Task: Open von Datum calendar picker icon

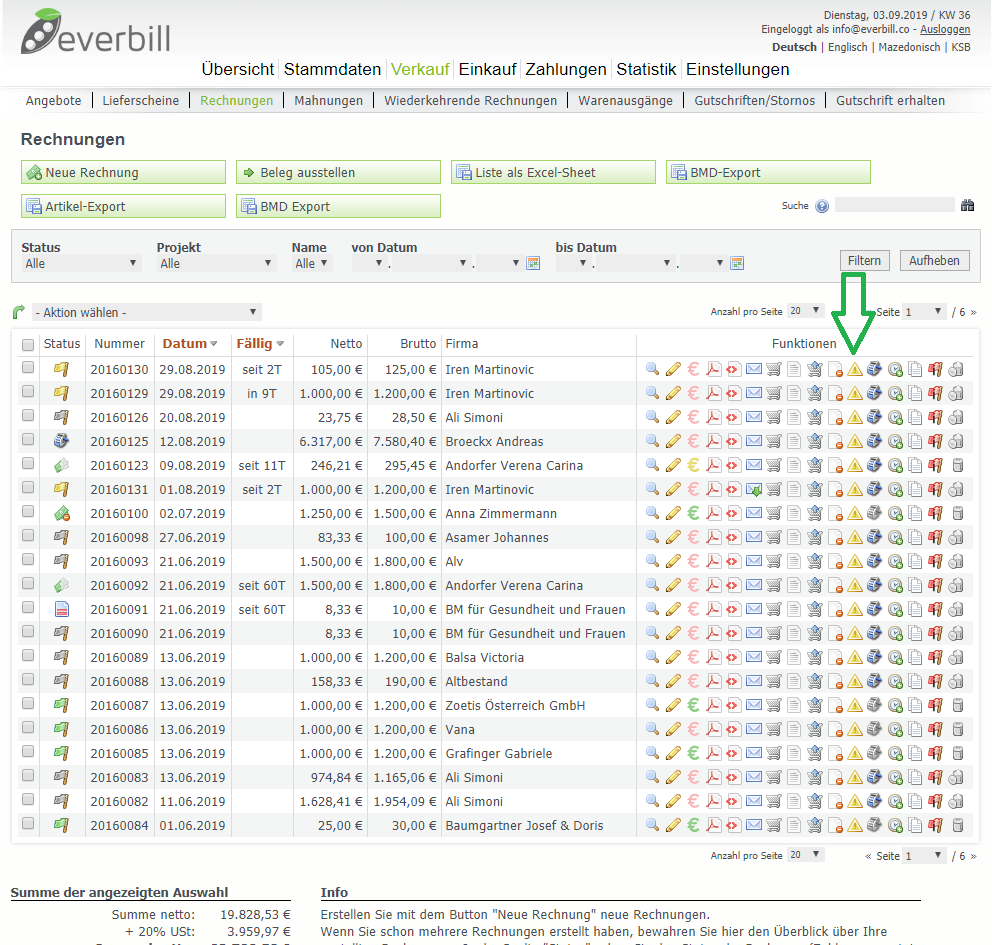Action: (x=533, y=263)
